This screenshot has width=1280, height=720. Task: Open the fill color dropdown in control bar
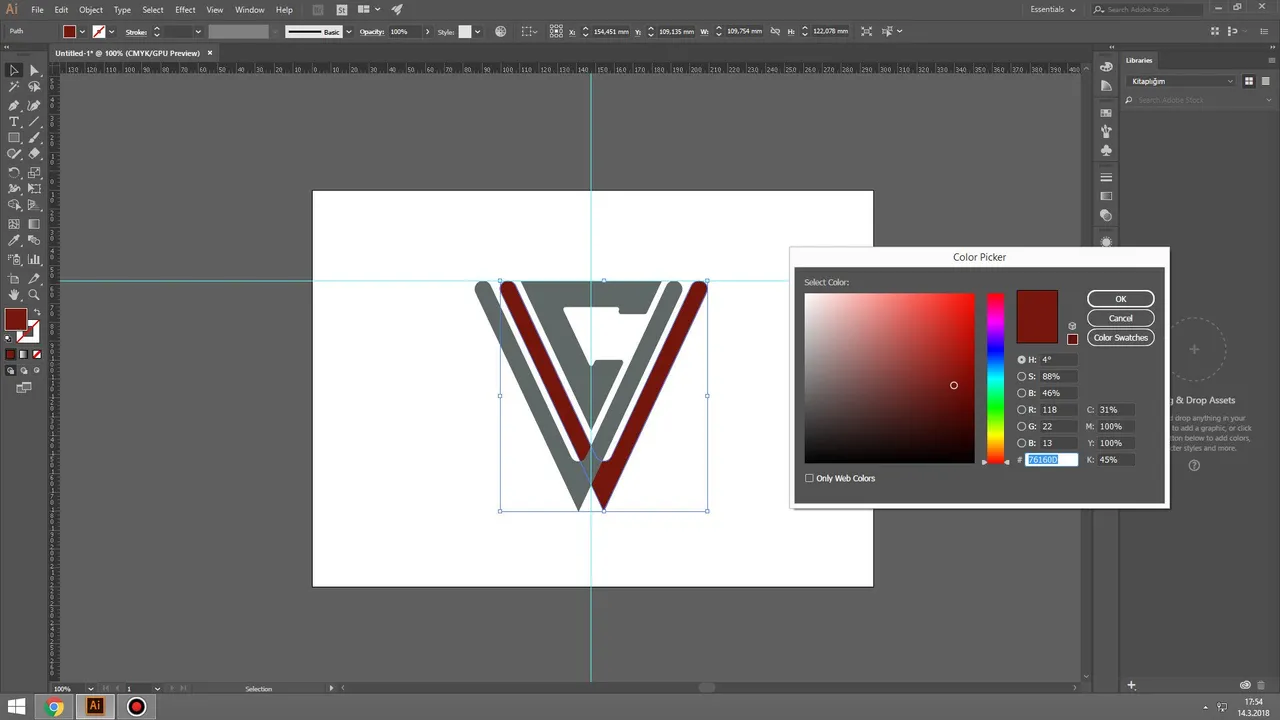83,32
